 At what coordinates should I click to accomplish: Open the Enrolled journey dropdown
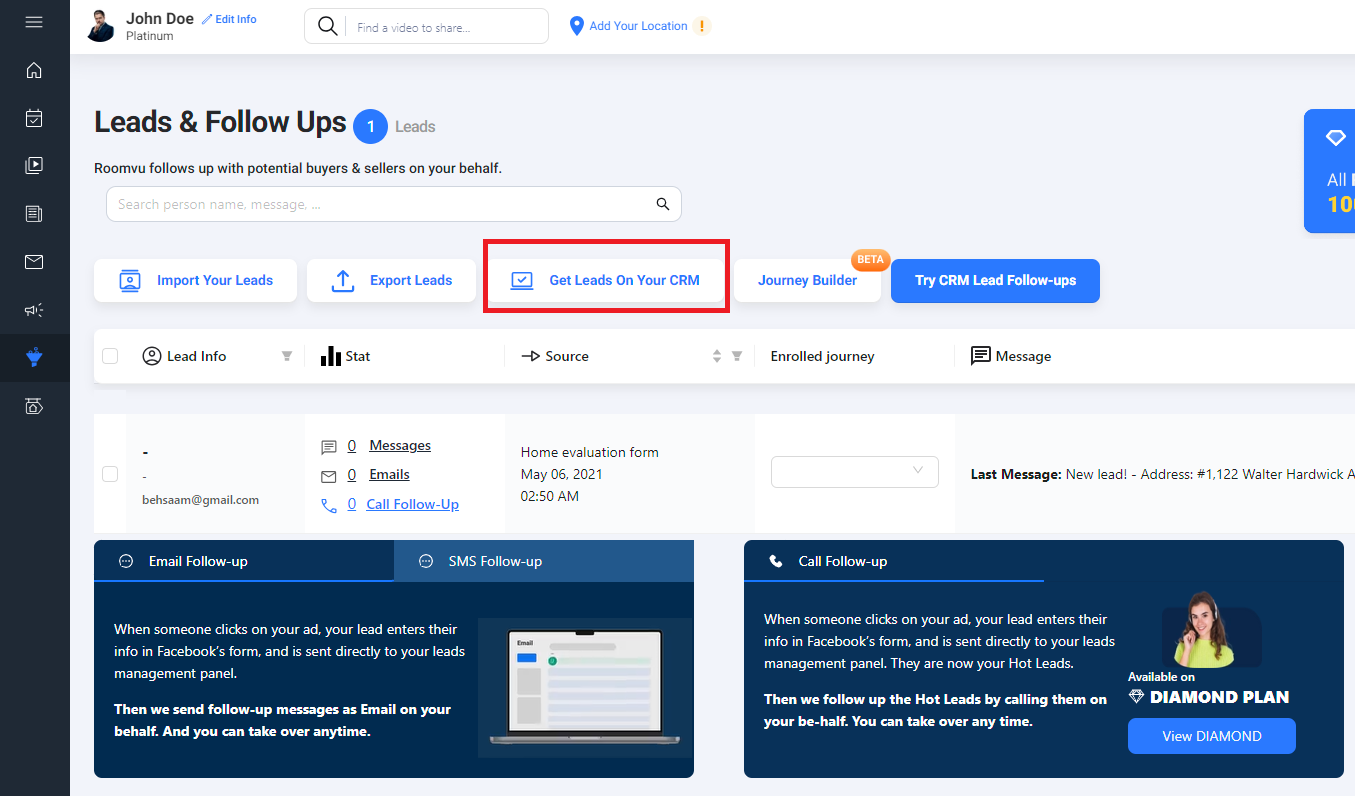[854, 472]
